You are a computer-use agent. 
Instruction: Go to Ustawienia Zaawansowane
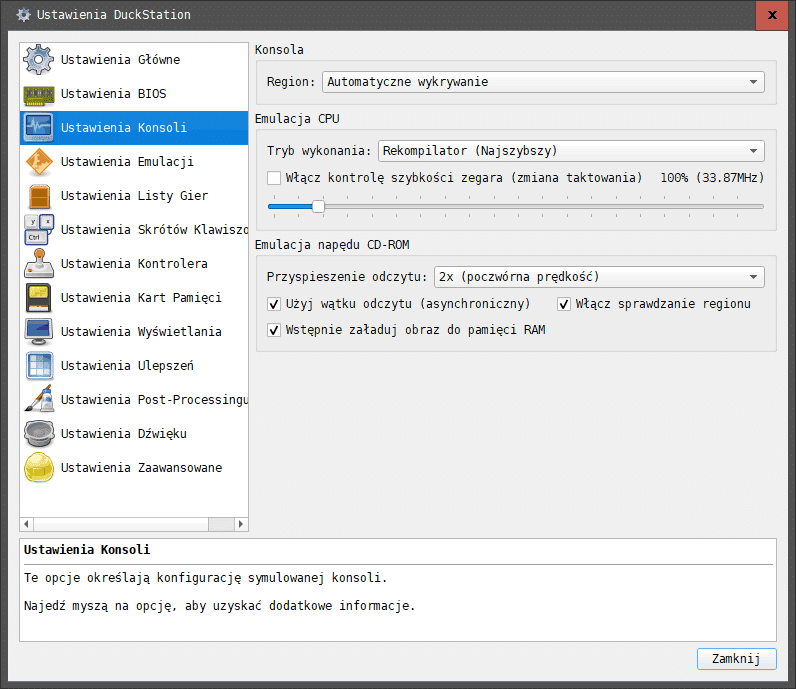tap(134, 468)
